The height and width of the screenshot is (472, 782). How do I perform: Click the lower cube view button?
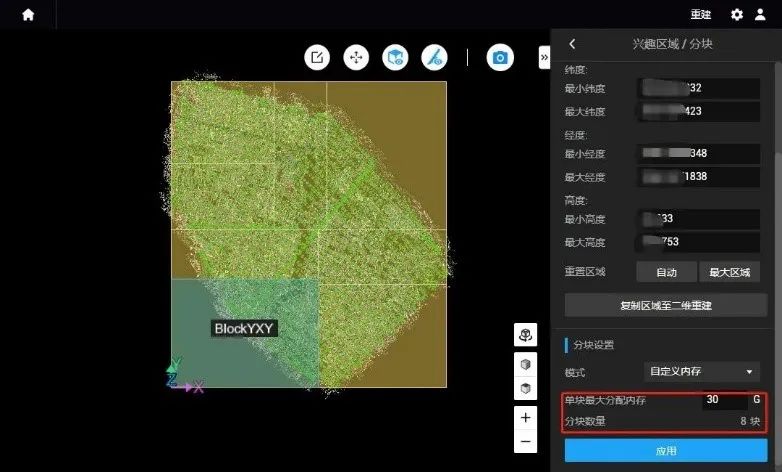526,388
